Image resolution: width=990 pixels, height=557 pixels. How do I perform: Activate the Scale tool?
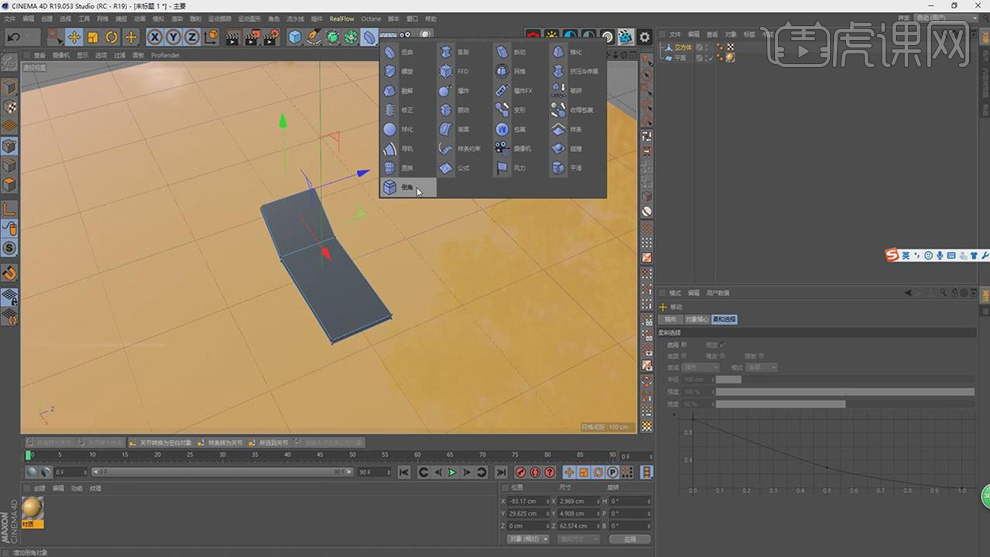coord(93,37)
